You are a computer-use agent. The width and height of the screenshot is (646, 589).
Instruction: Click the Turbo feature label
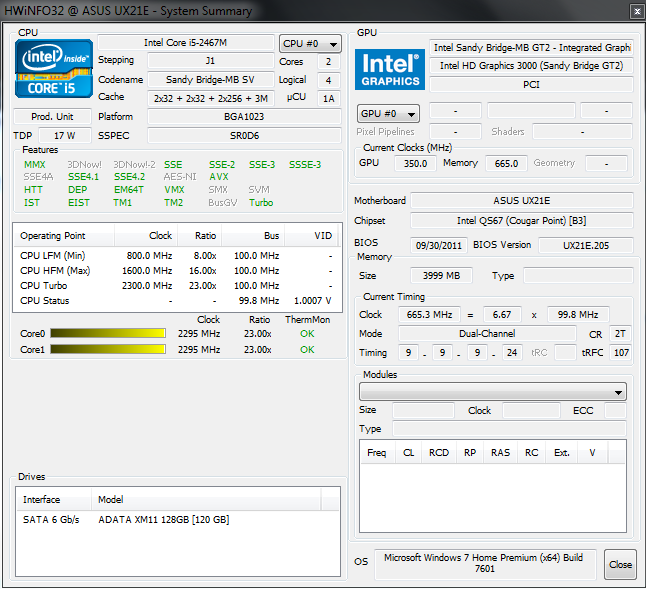[x=261, y=203]
